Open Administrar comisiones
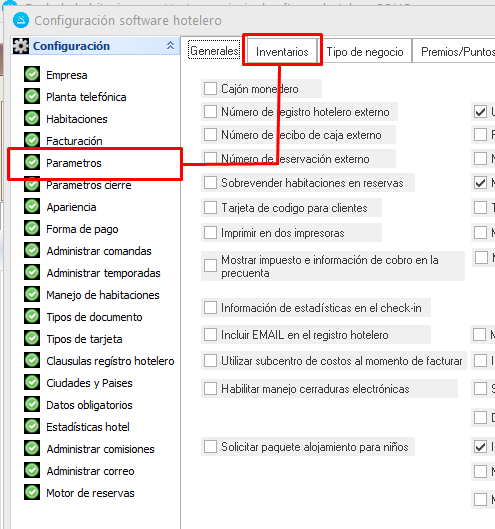 [100, 449]
